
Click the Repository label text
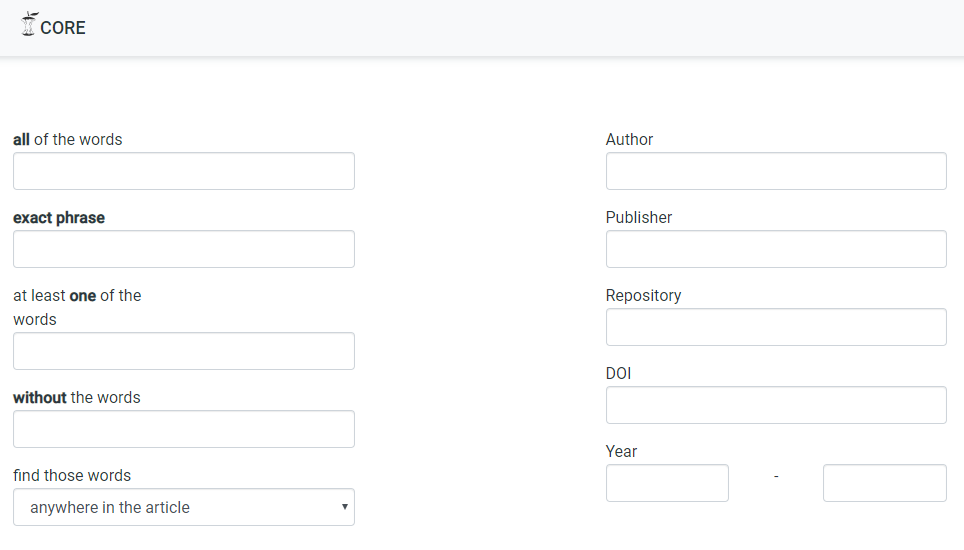click(643, 296)
